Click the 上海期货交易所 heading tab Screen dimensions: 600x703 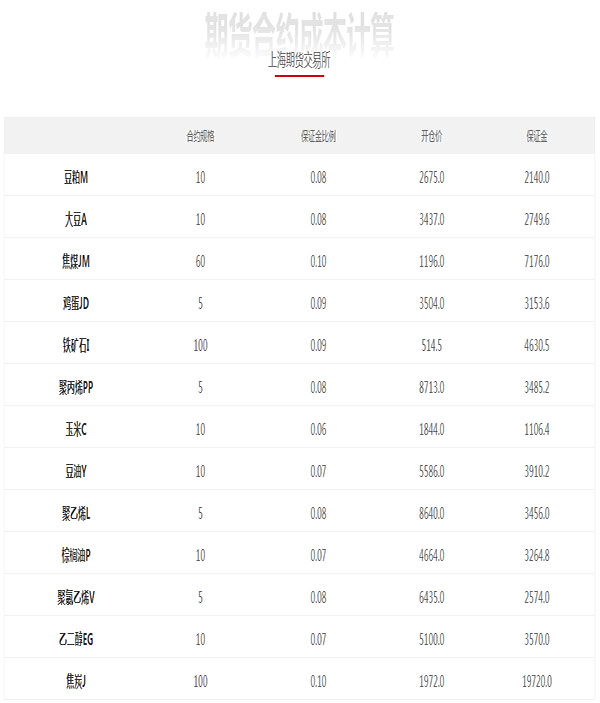pyautogui.click(x=299, y=61)
